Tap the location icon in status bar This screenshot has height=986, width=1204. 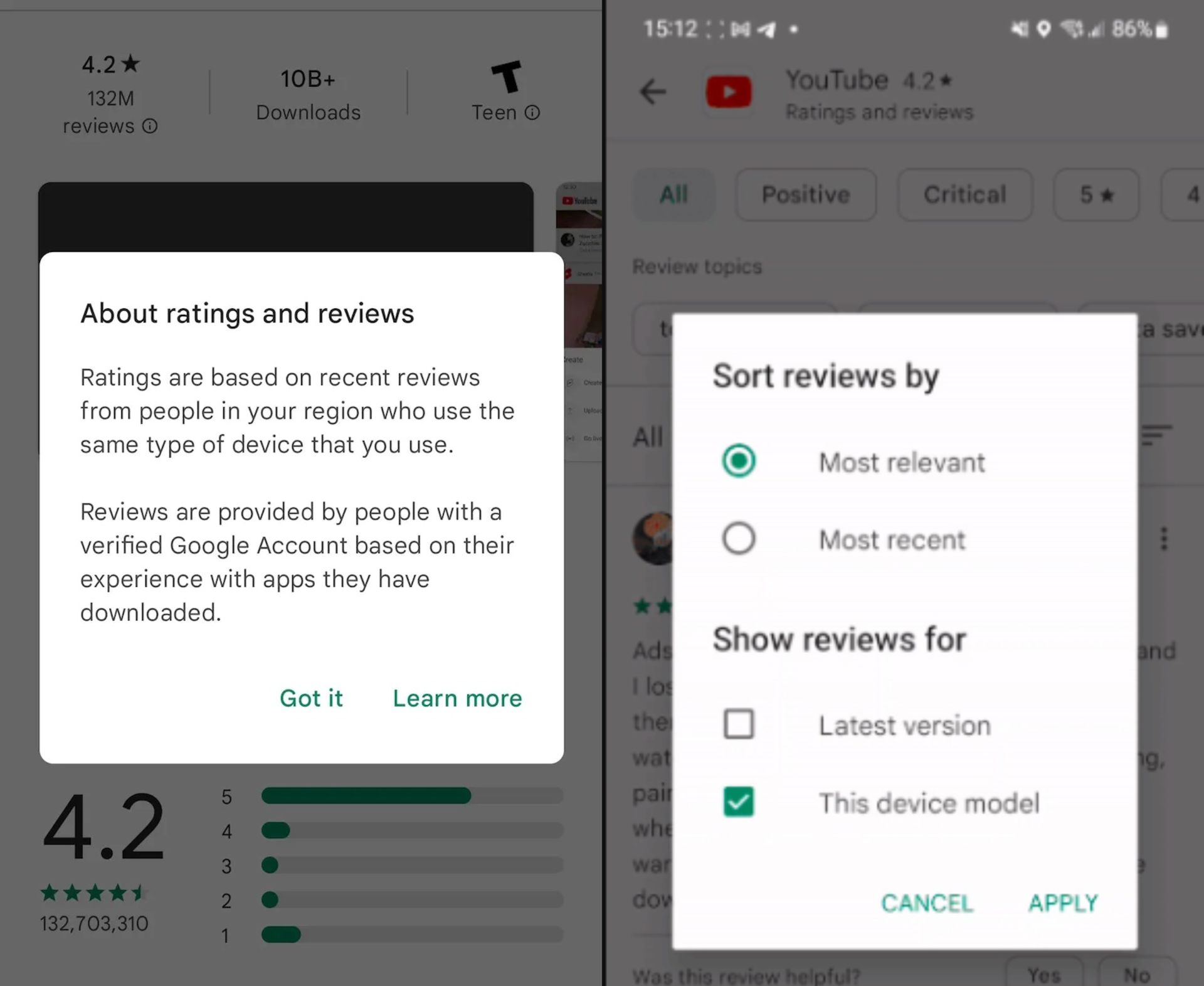(1043, 29)
